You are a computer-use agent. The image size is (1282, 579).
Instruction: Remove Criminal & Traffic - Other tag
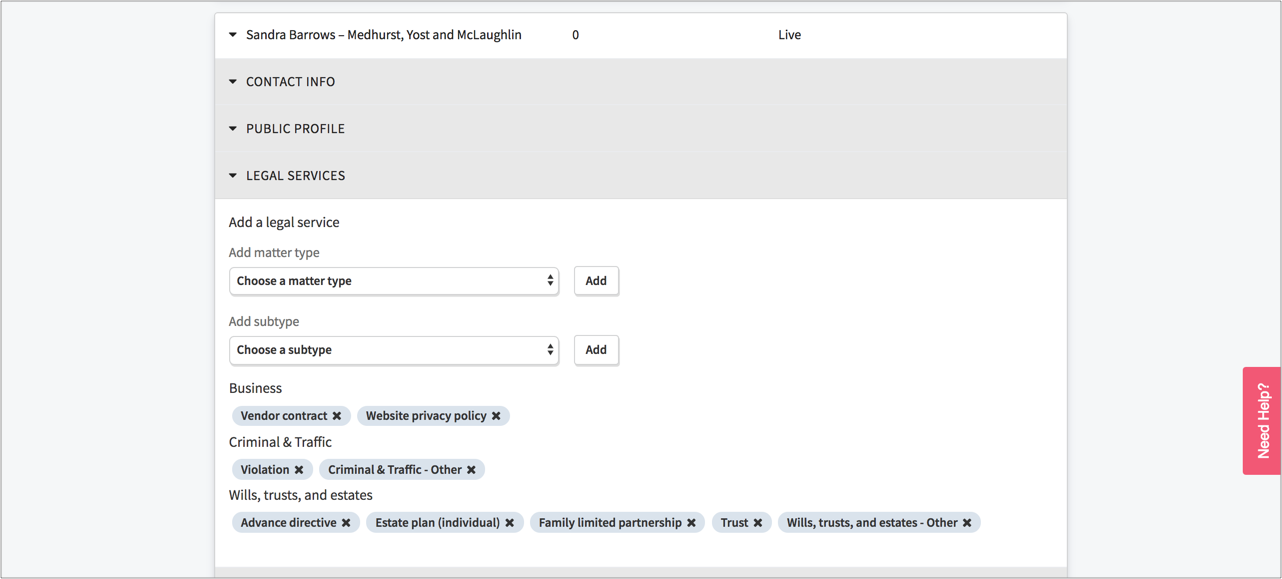472,470
